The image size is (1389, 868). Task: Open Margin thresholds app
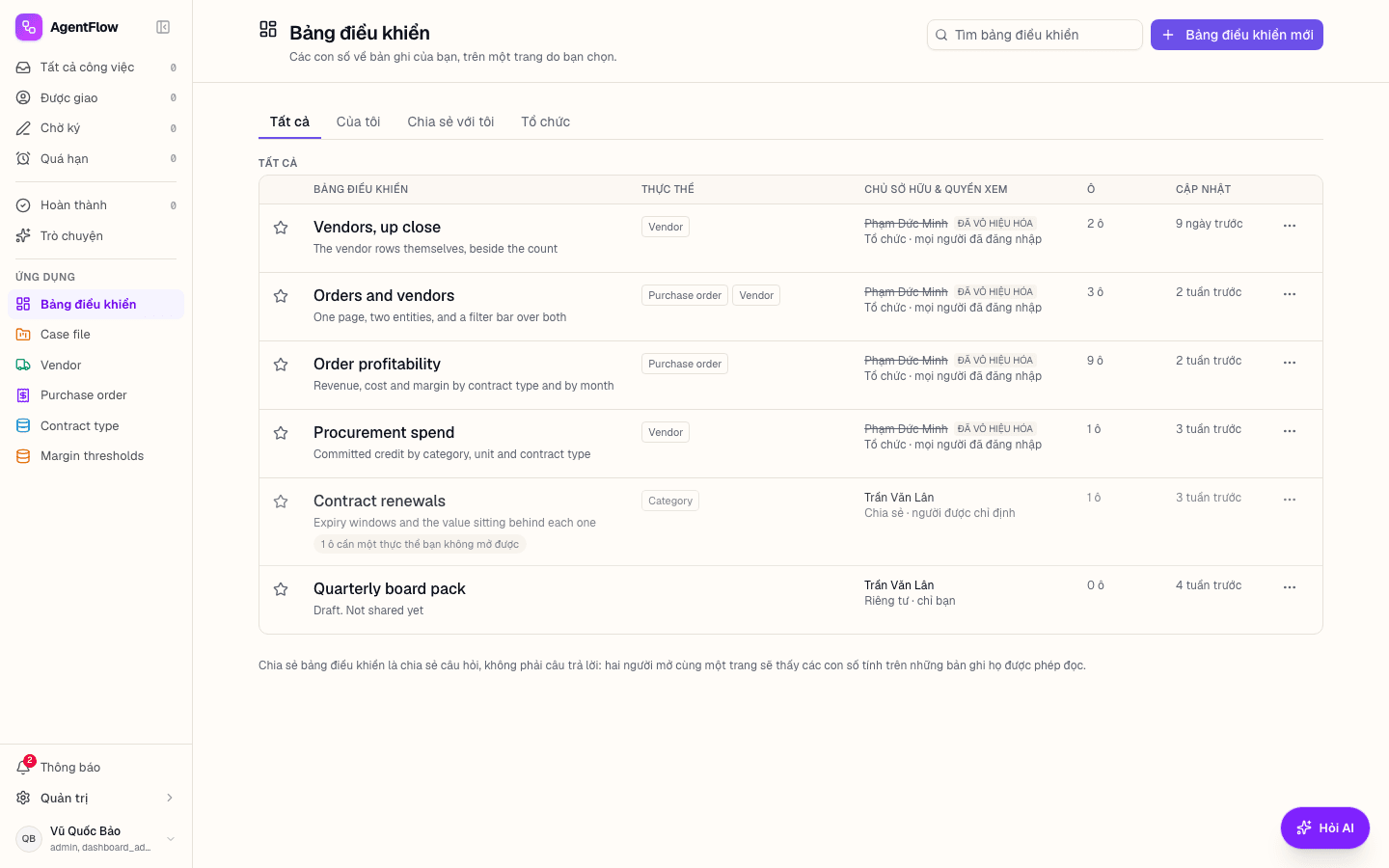click(x=95, y=456)
